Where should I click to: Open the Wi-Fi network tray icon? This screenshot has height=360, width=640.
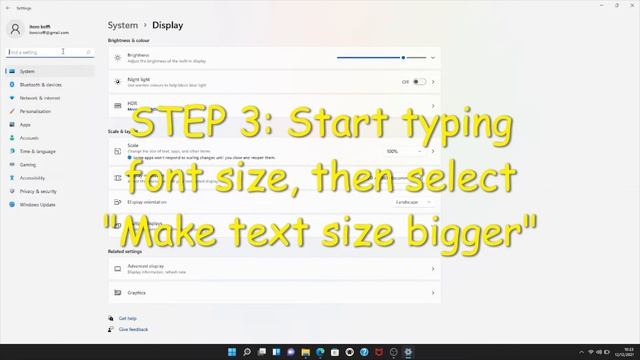point(591,352)
